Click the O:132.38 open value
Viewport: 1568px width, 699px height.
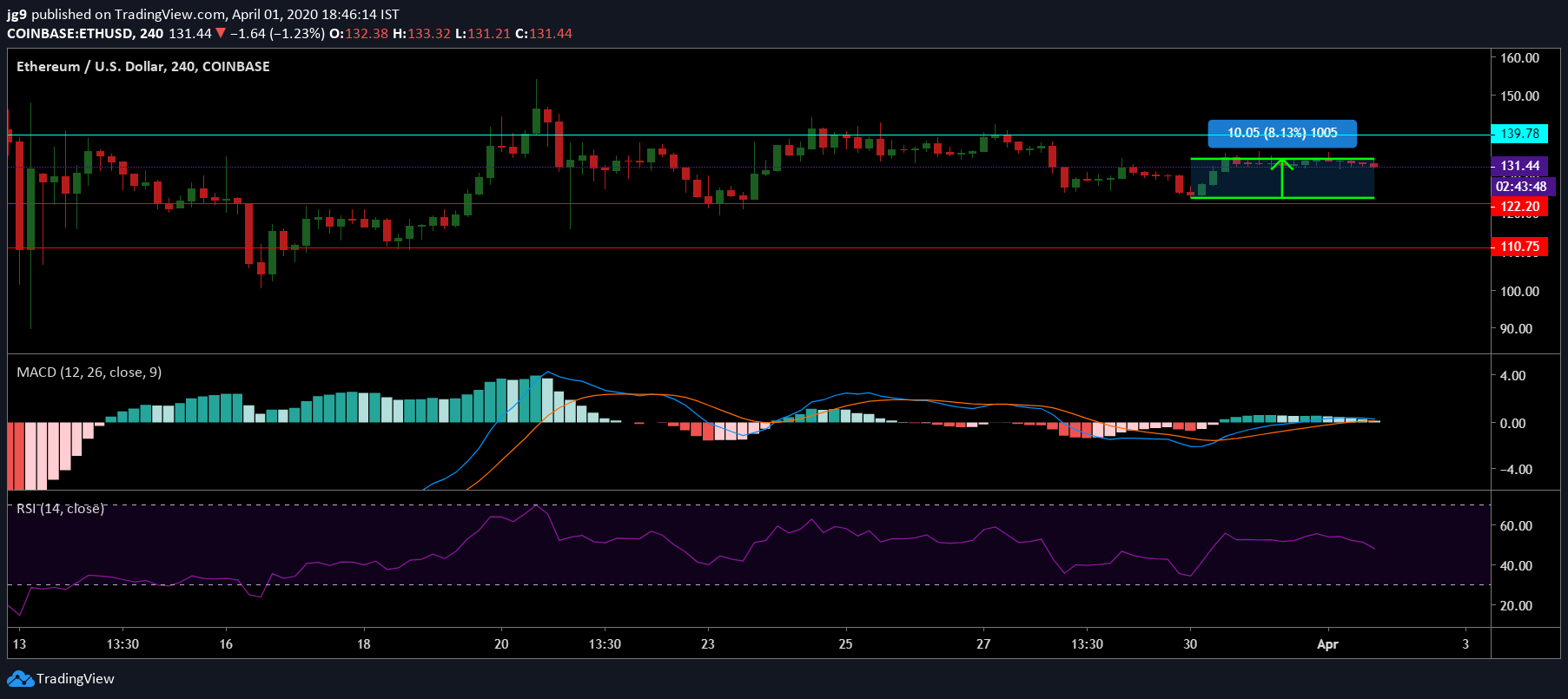click(x=359, y=33)
